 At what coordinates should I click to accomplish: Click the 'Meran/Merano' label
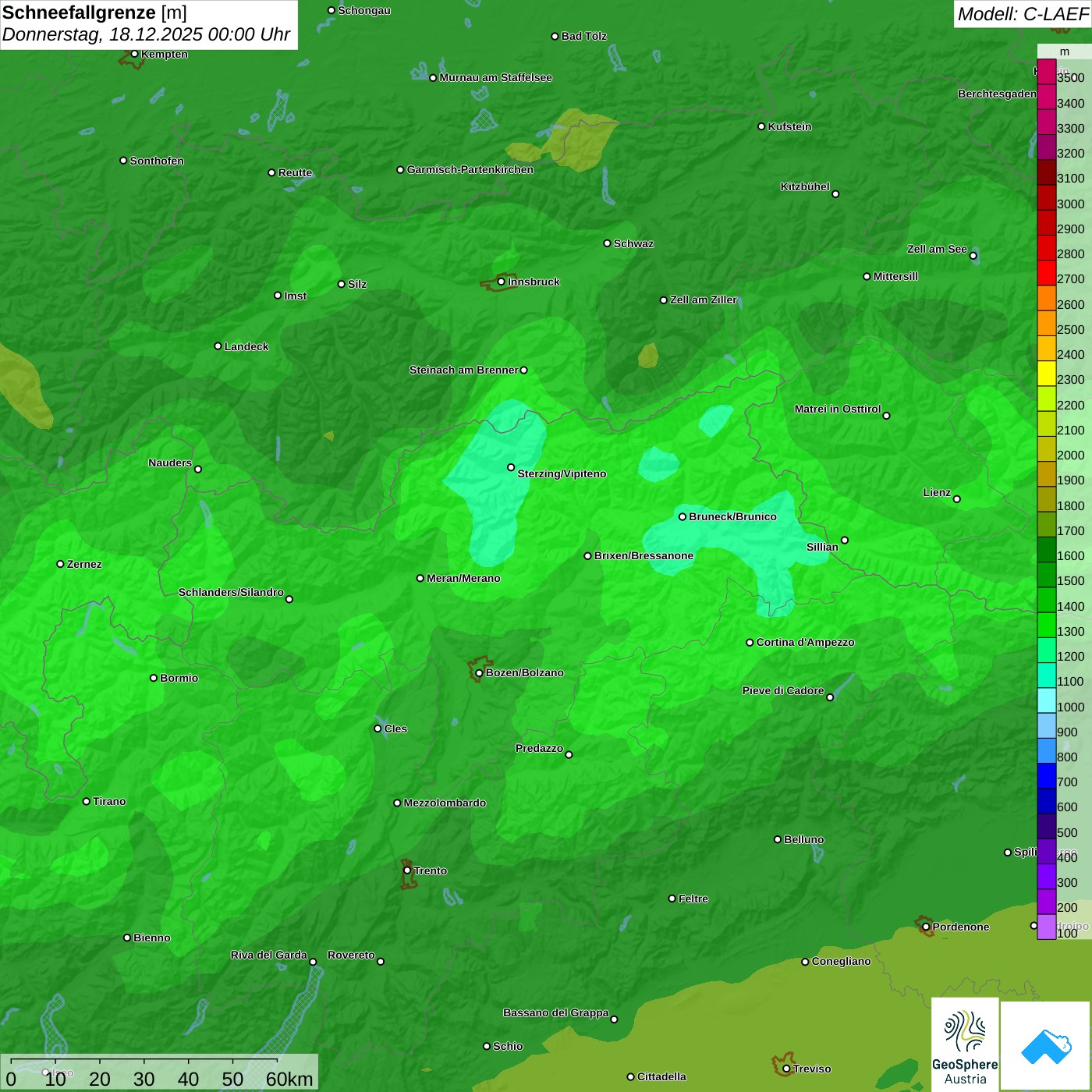click(463, 578)
